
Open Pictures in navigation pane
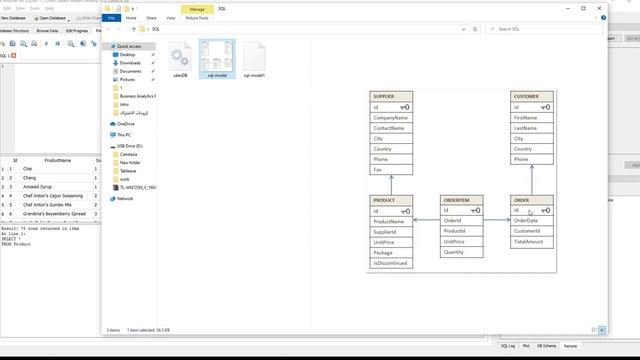click(x=127, y=80)
